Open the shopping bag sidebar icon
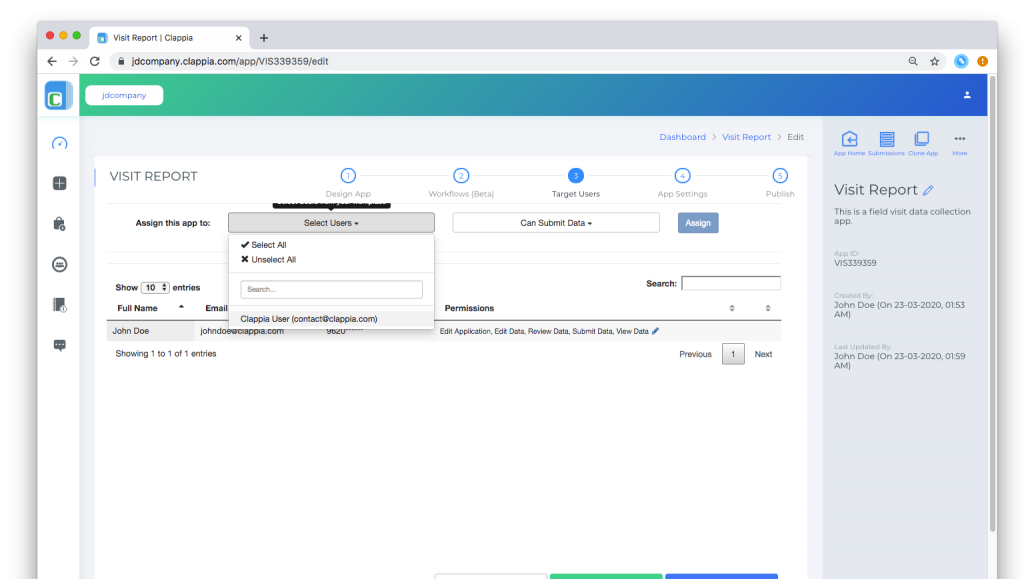This screenshot has width=1024, height=579. 59,224
